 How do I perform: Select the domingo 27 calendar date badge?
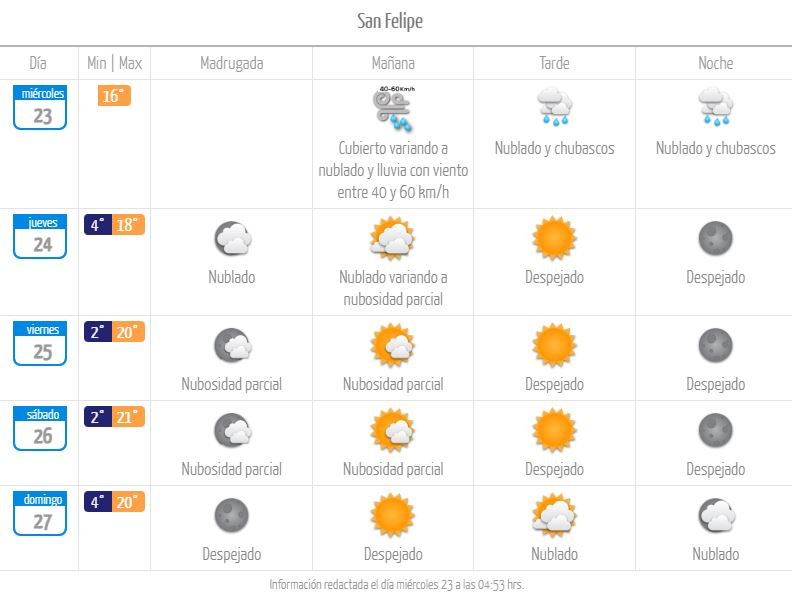tap(40, 513)
